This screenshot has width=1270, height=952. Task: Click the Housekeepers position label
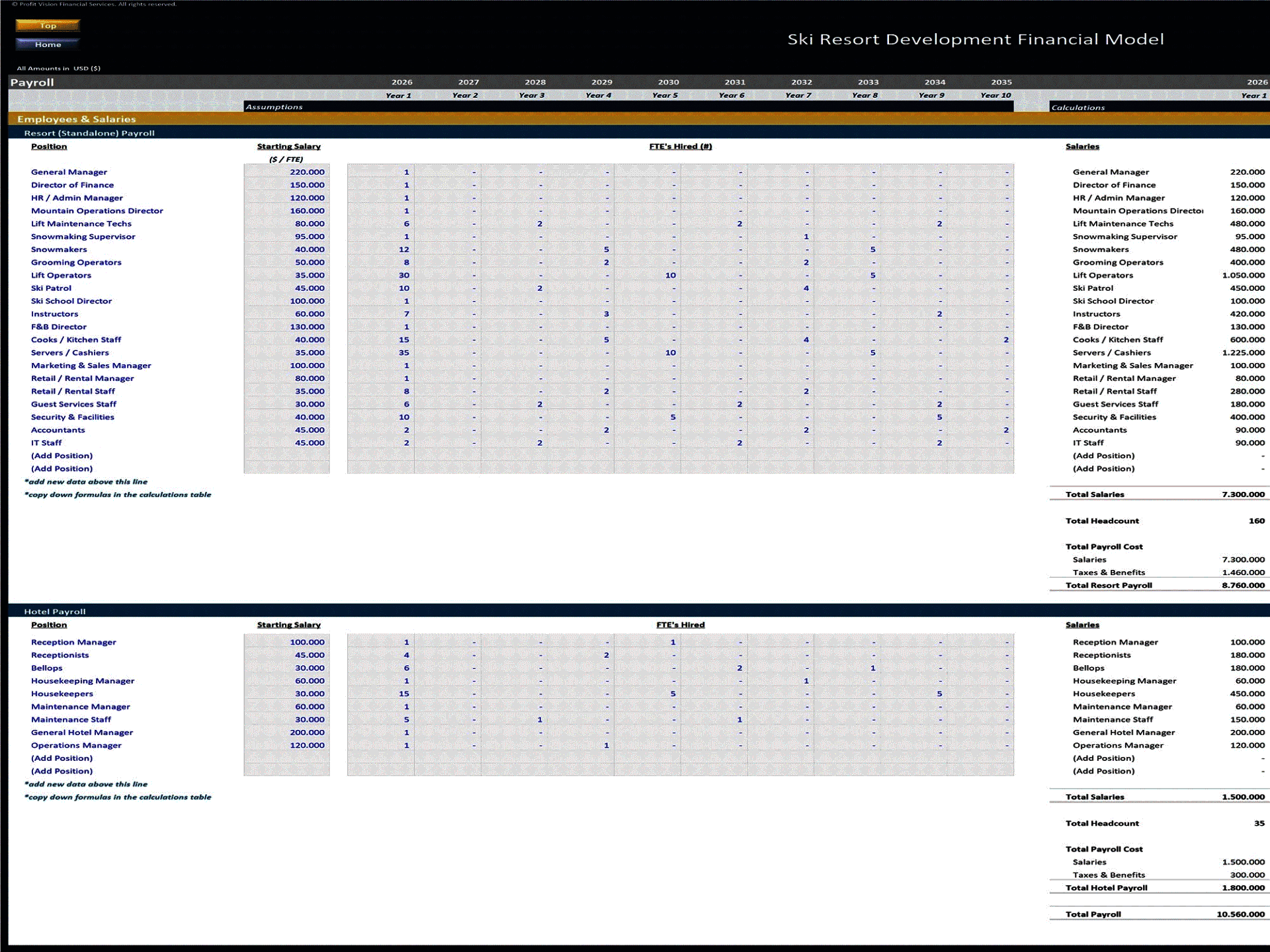click(62, 694)
